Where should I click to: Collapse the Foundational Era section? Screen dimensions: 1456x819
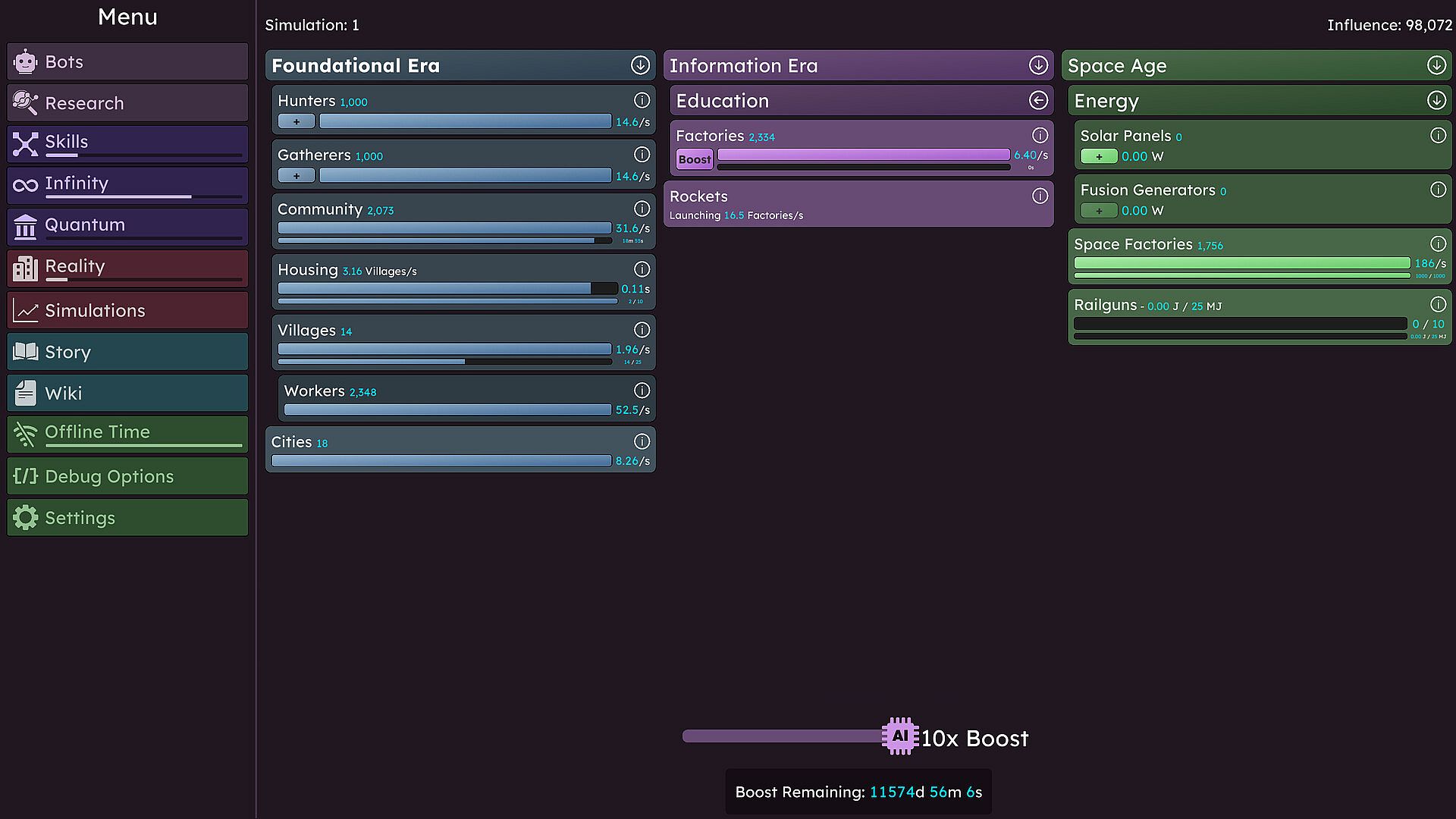(640, 65)
